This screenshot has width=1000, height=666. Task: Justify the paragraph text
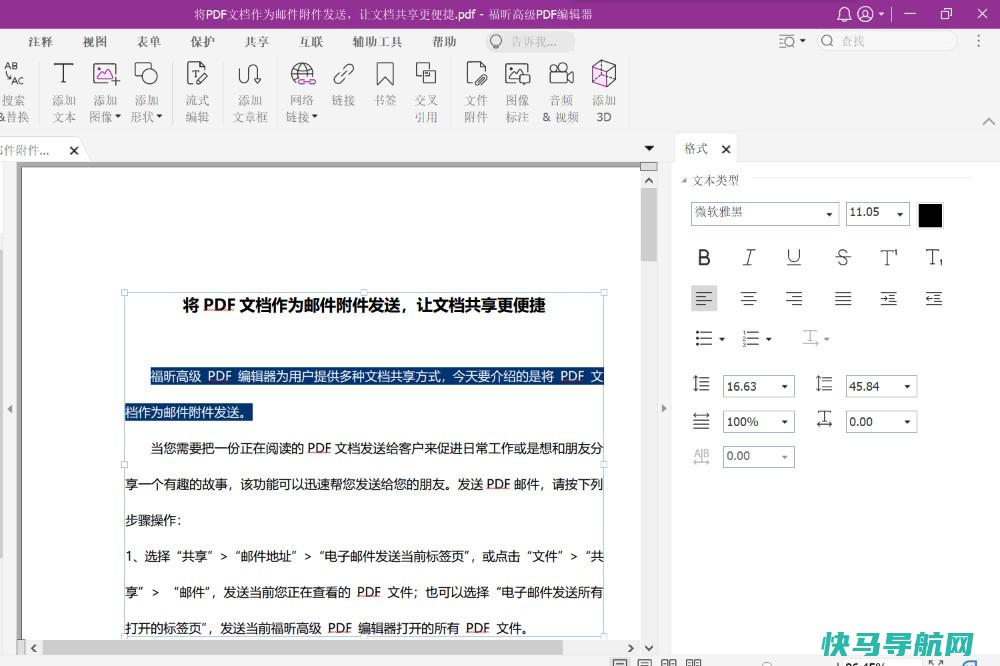tap(842, 298)
